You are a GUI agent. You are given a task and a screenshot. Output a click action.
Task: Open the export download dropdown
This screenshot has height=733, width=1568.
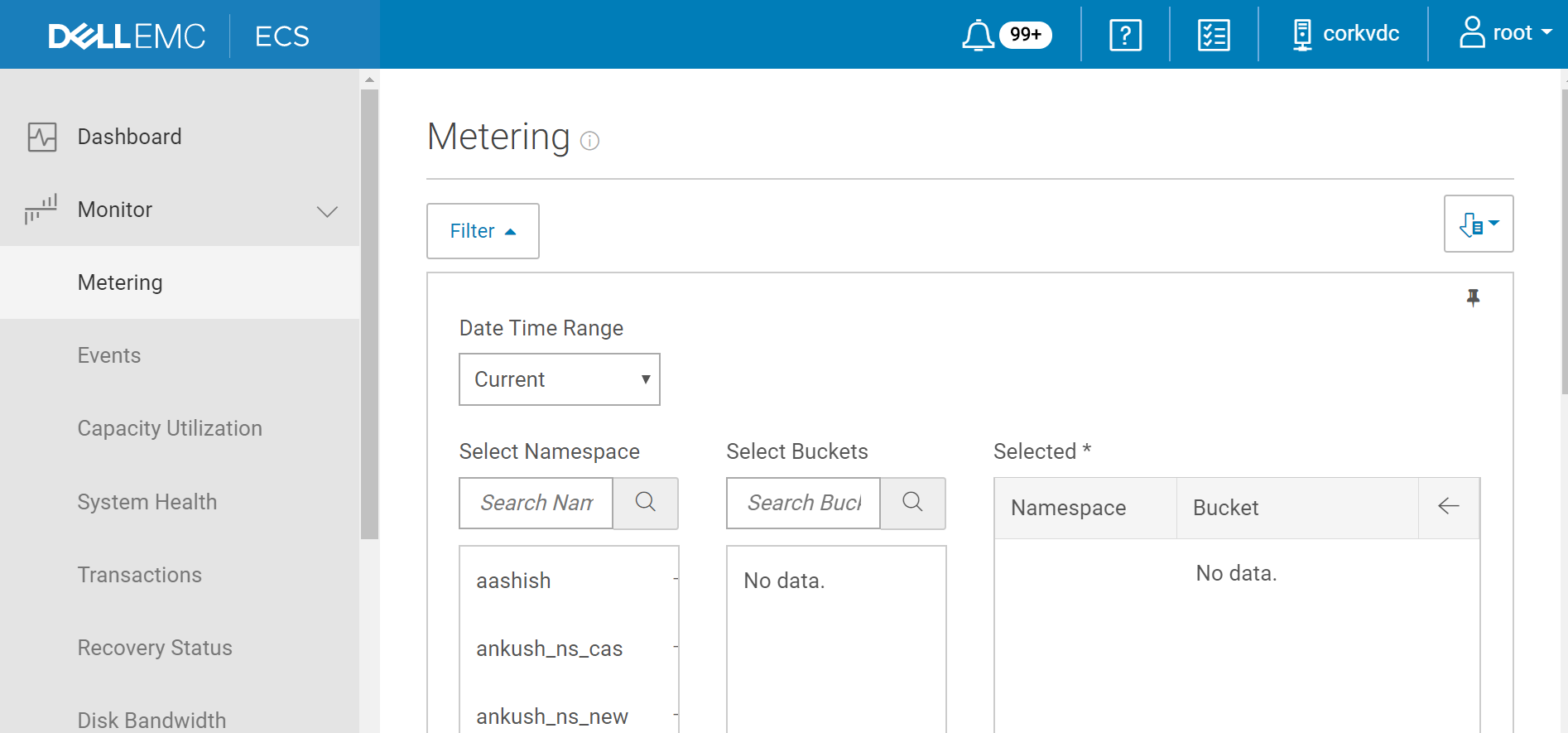[1479, 224]
